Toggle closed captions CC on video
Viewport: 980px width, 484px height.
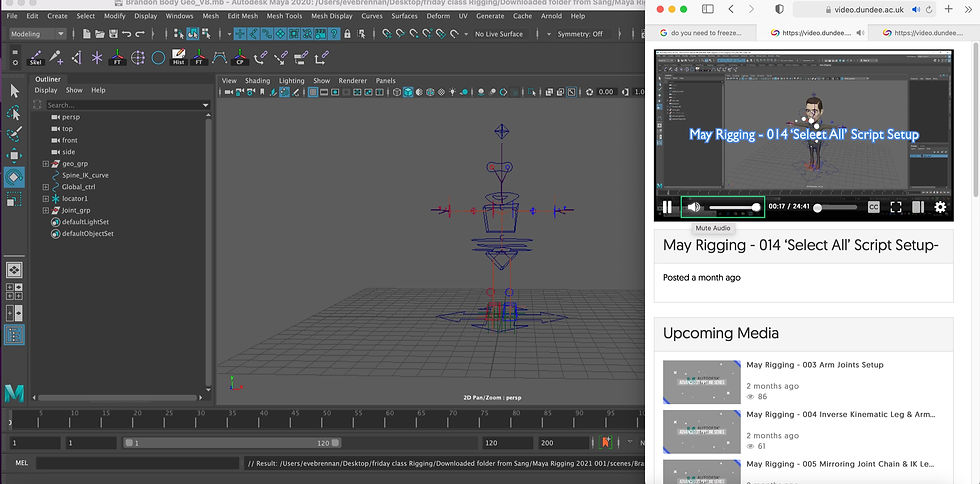click(874, 207)
